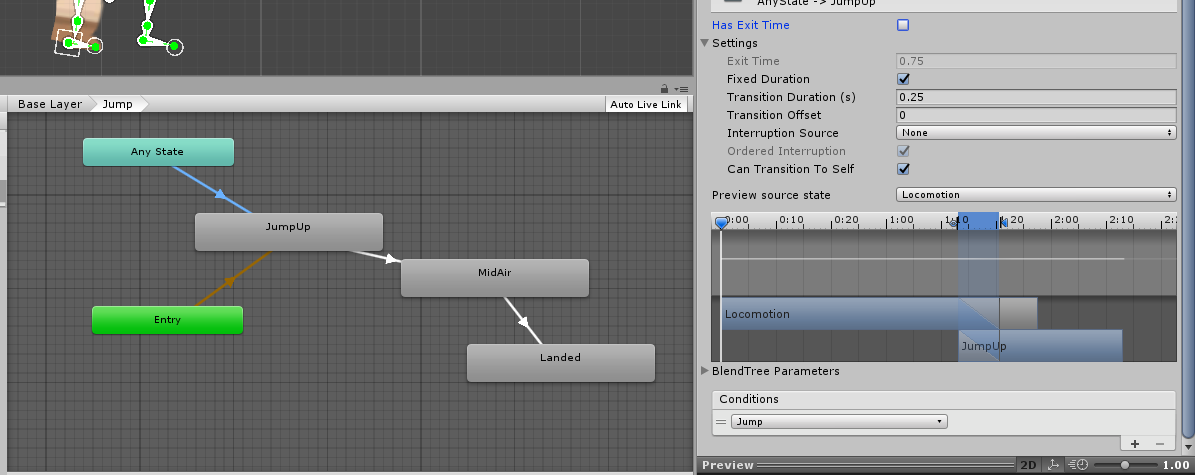Remove condition using the minus icon
1195x475 pixels.
coord(1160,443)
